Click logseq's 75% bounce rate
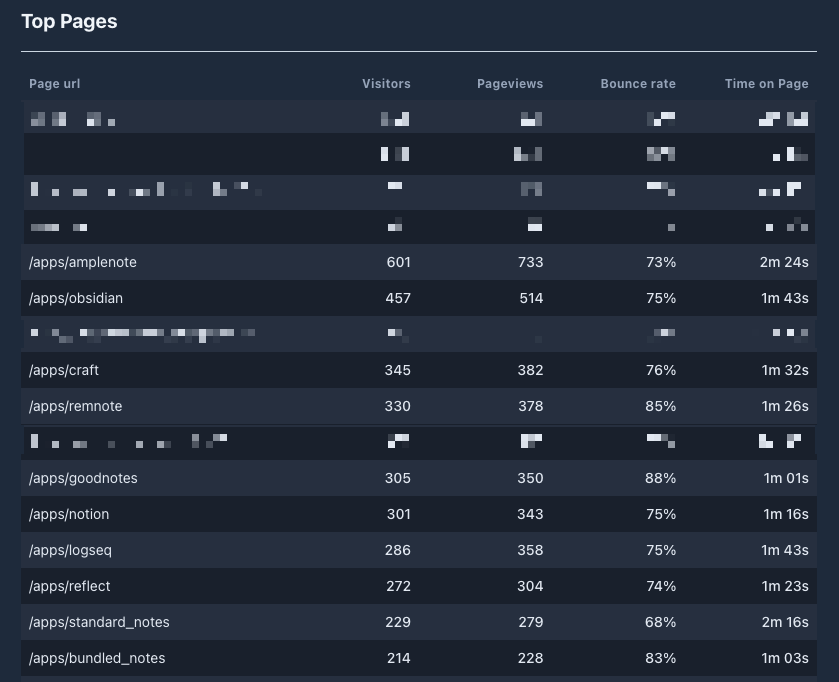Screen dimensions: 839x682 pyautogui.click(x=661, y=550)
